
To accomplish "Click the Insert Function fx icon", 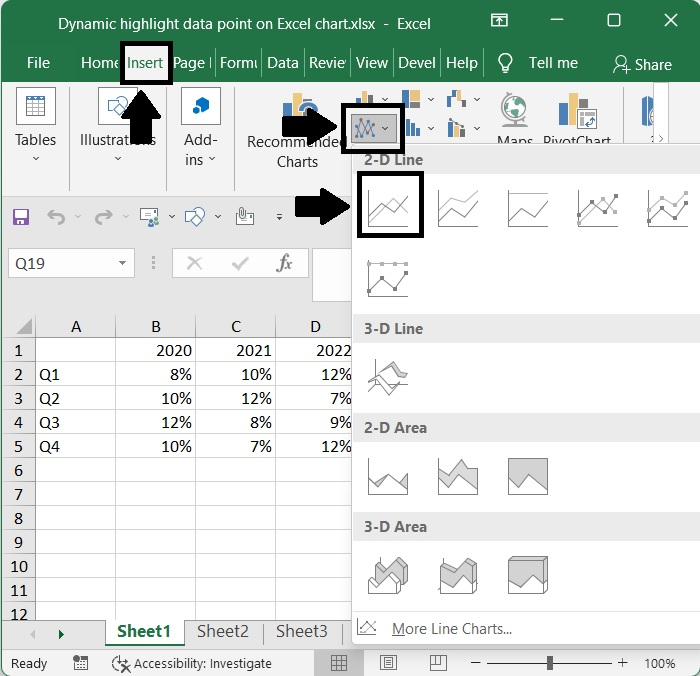I will point(285,263).
